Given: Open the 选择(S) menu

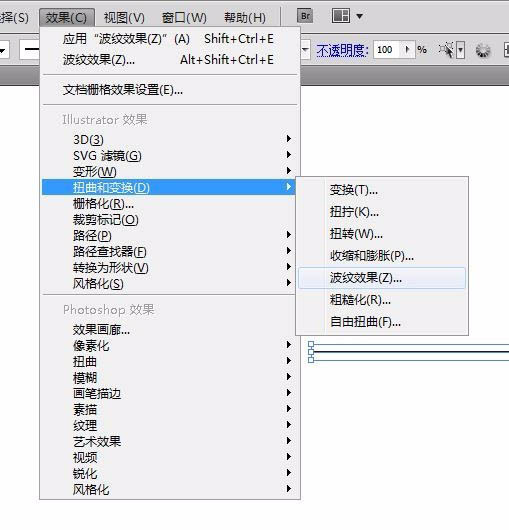Looking at the screenshot, I should (14, 18).
